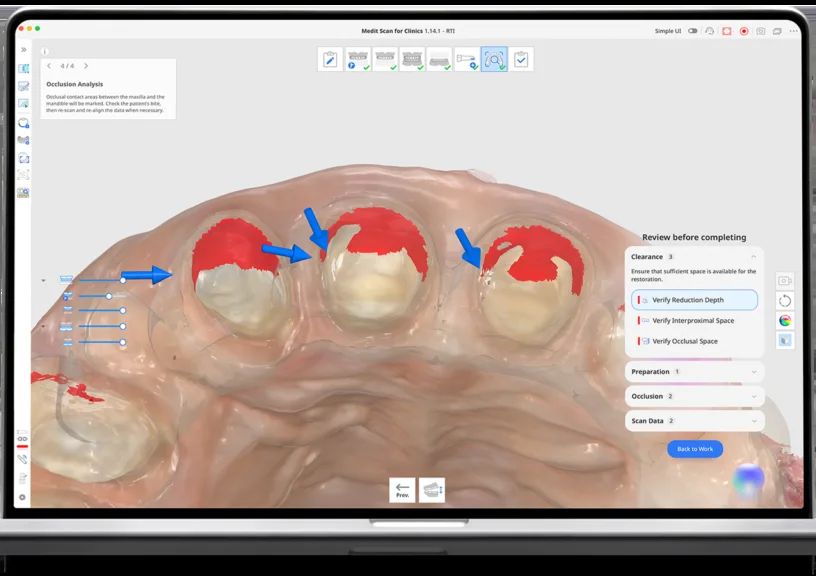The height and width of the screenshot is (576, 816).
Task: Select the eraser-style edit tool in sidebar
Action: click(x=23, y=86)
